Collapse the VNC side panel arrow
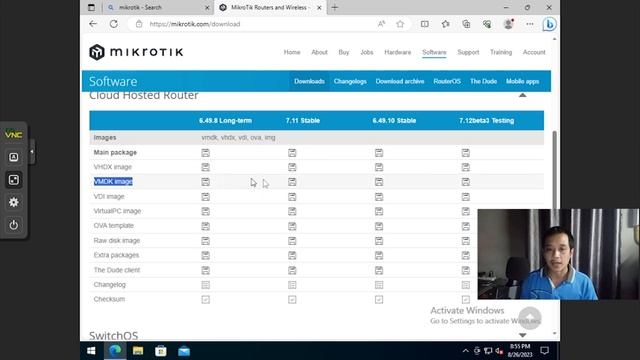Viewport: 640px width, 360px height. point(32,152)
